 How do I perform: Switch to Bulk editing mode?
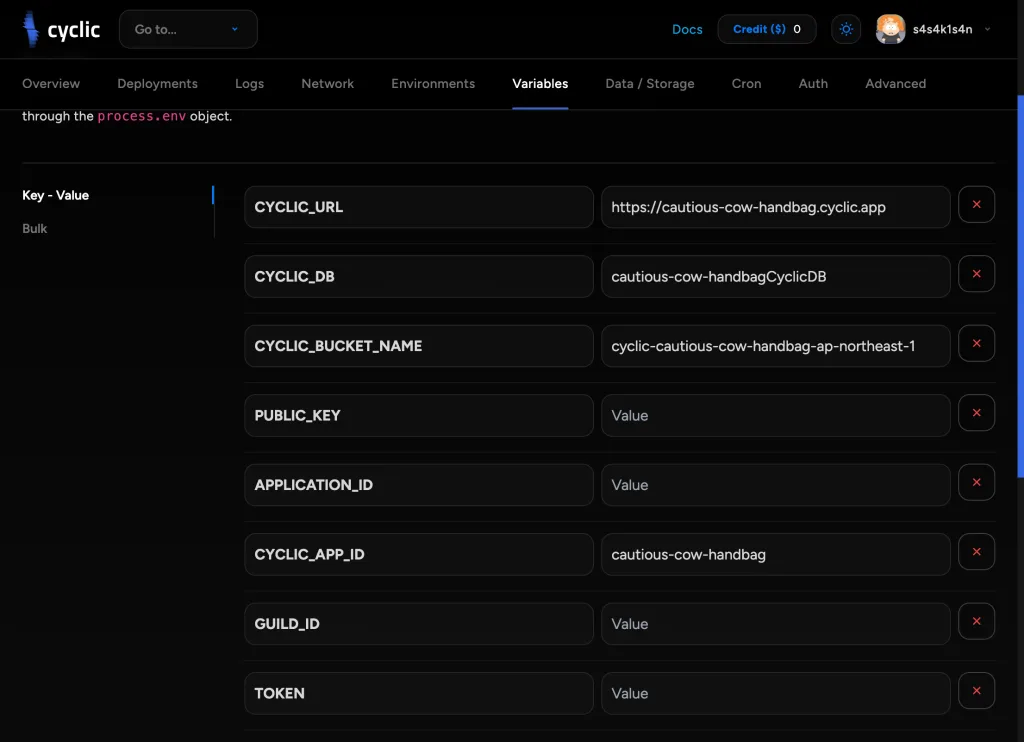point(35,229)
